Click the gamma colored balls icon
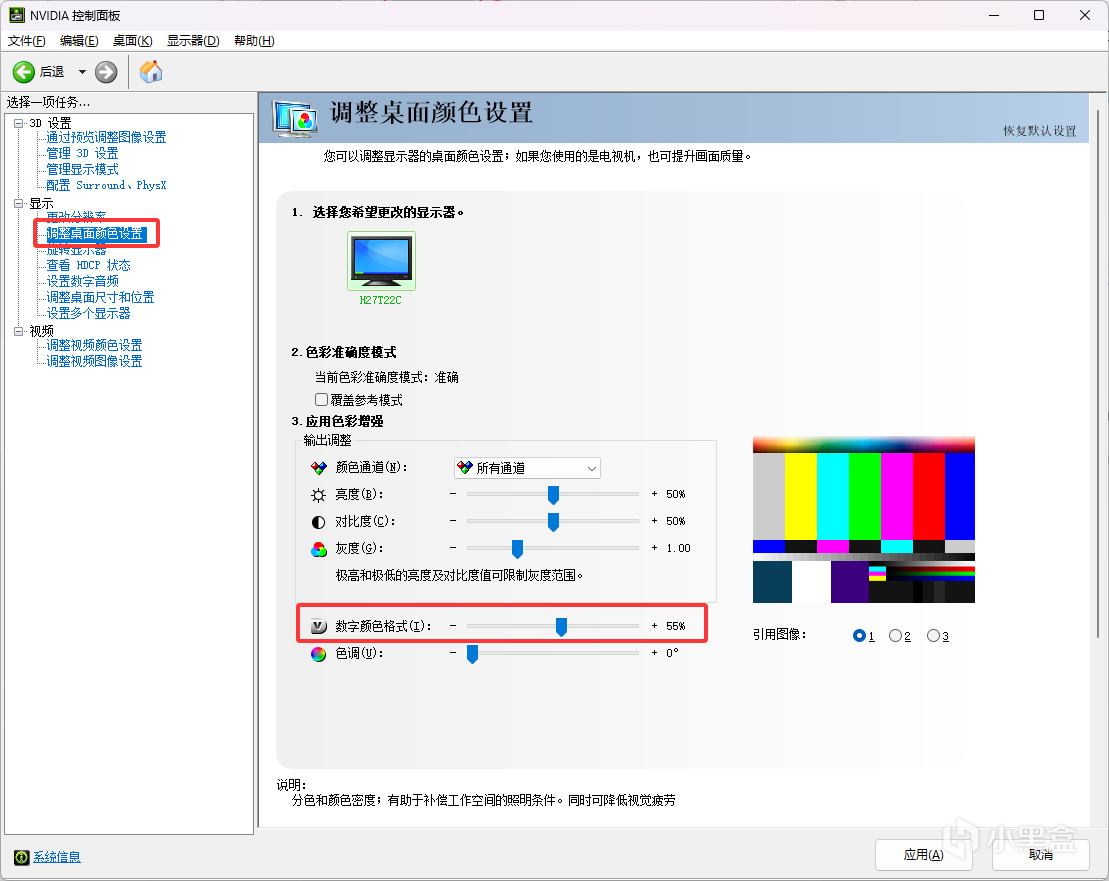Screen dimensions: 1109x881 319,549
